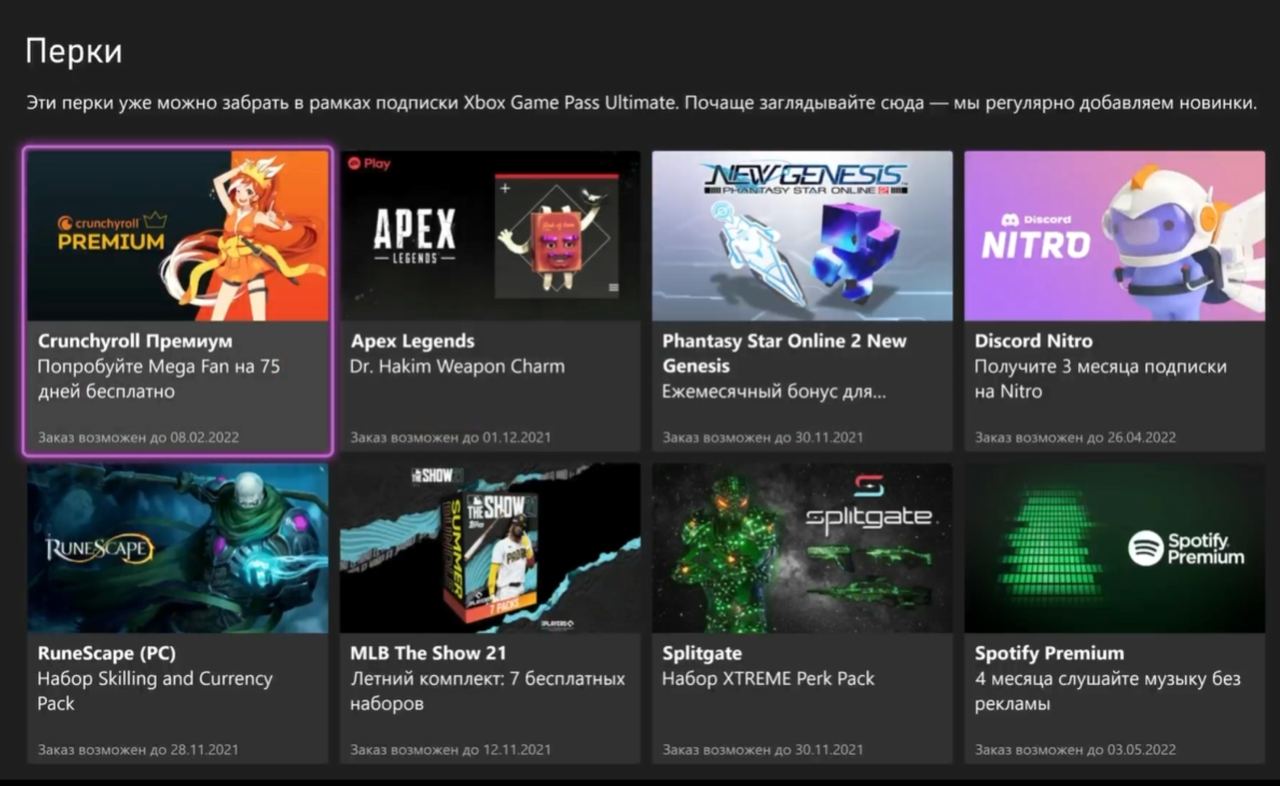Click 'Phantasy Star Online 2 New Genesis' title
The height and width of the screenshot is (786, 1280).
pos(784,353)
